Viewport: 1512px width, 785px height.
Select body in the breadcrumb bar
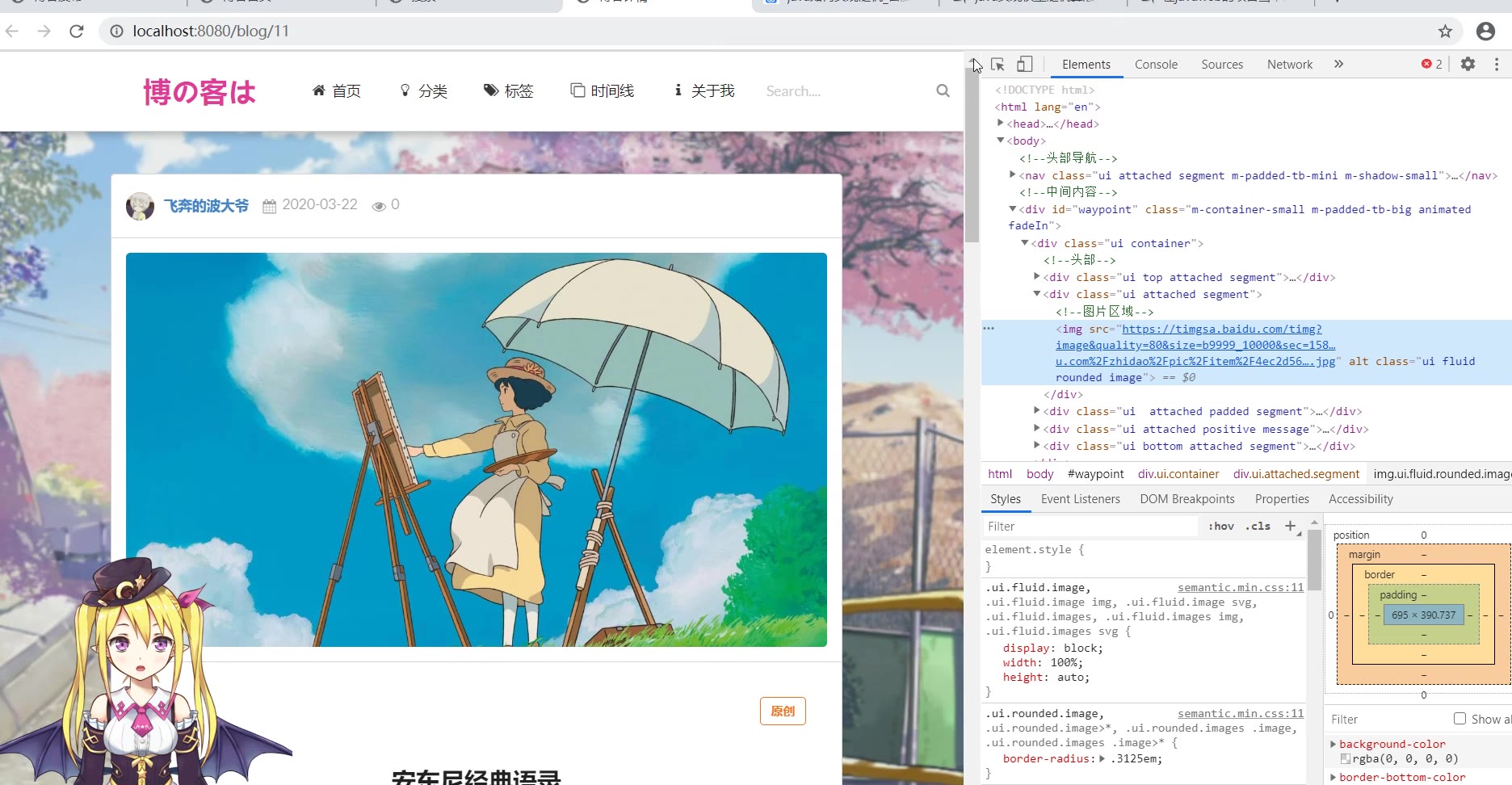(1039, 474)
